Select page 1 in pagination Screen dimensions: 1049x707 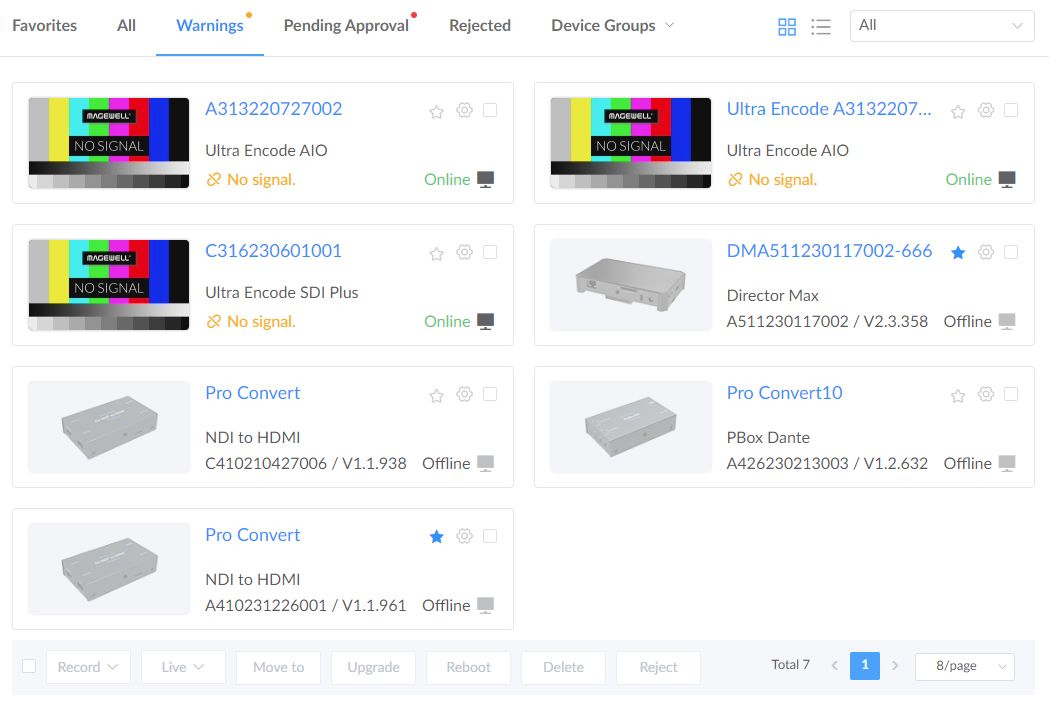click(x=864, y=665)
